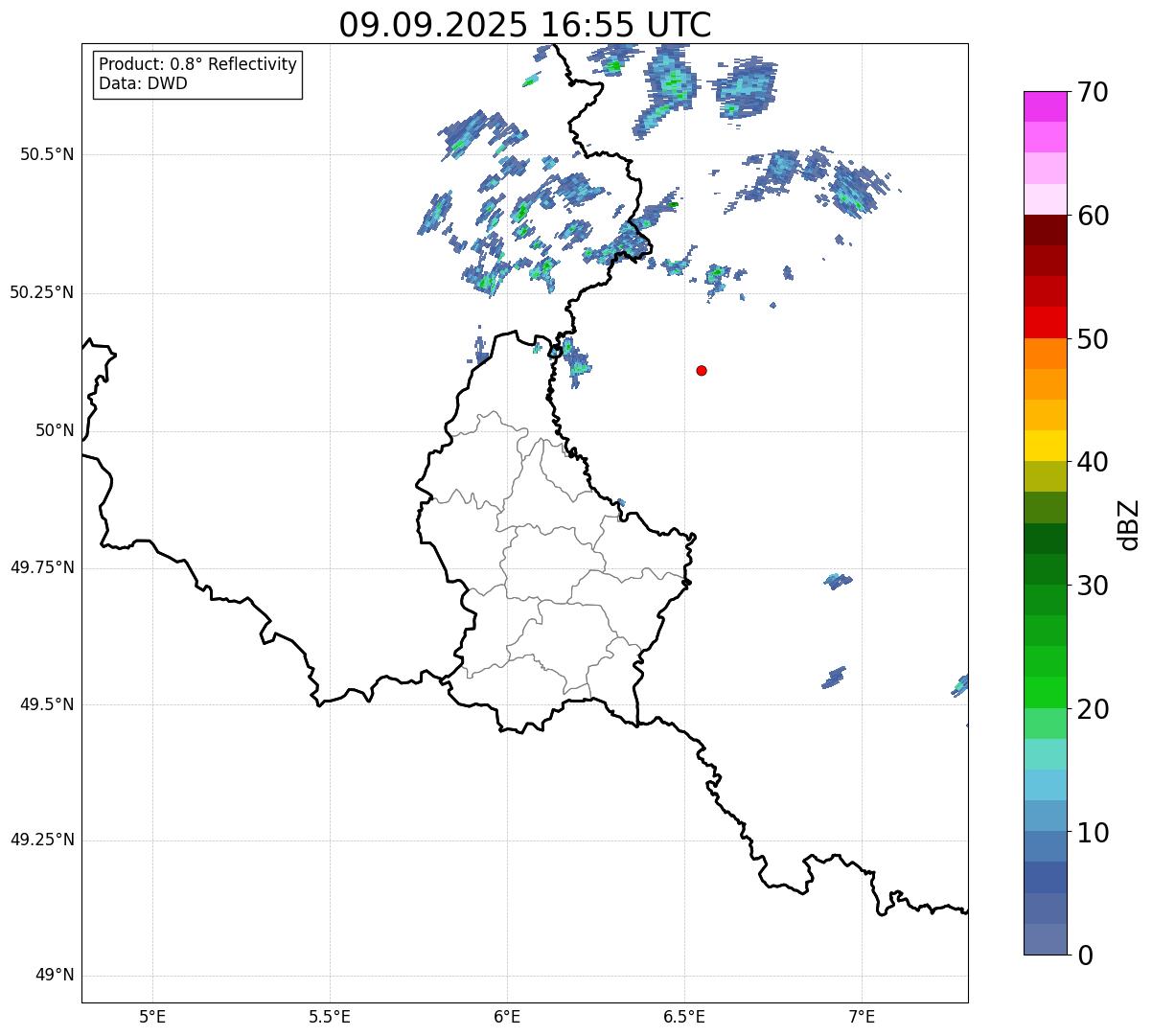Click the 7°E longitude label
The width and height of the screenshot is (1152, 1036).
click(863, 1016)
